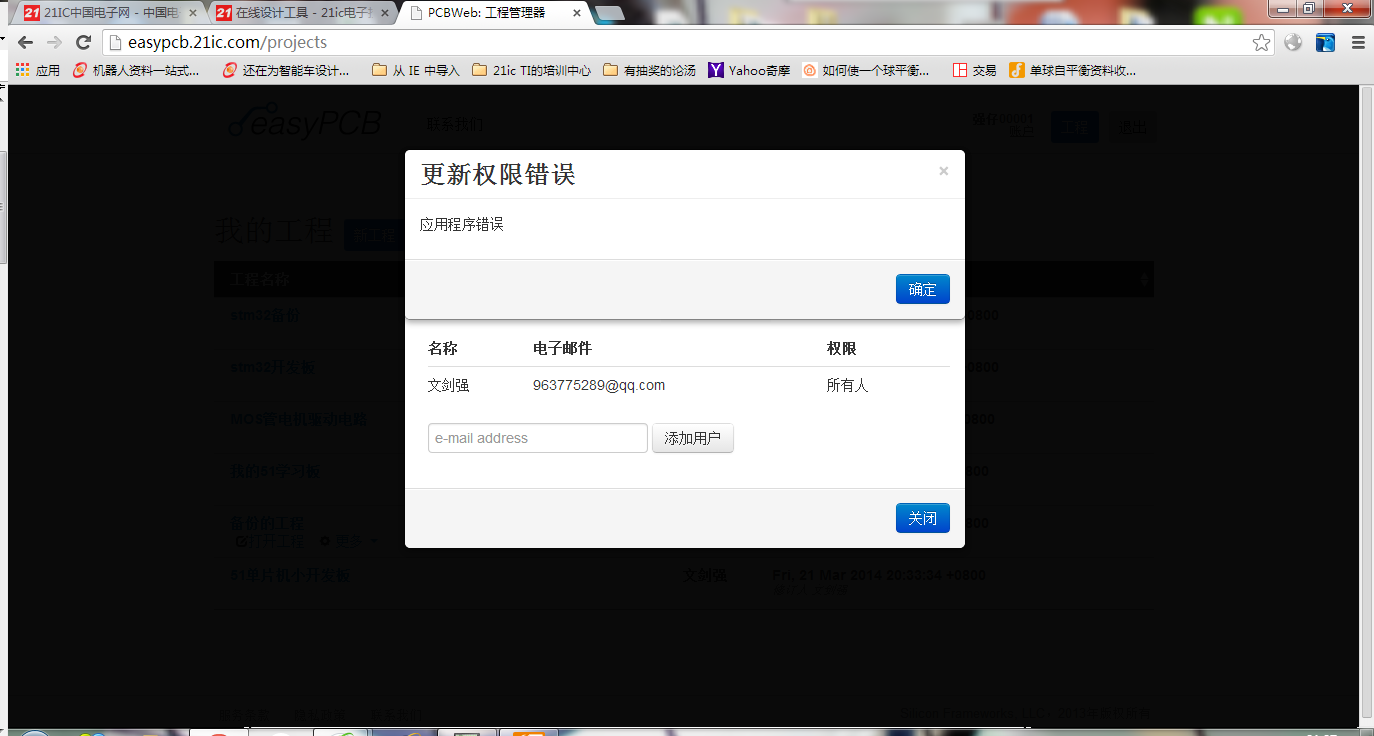
Task: Click the 工程名称 table header
Action: 260,279
